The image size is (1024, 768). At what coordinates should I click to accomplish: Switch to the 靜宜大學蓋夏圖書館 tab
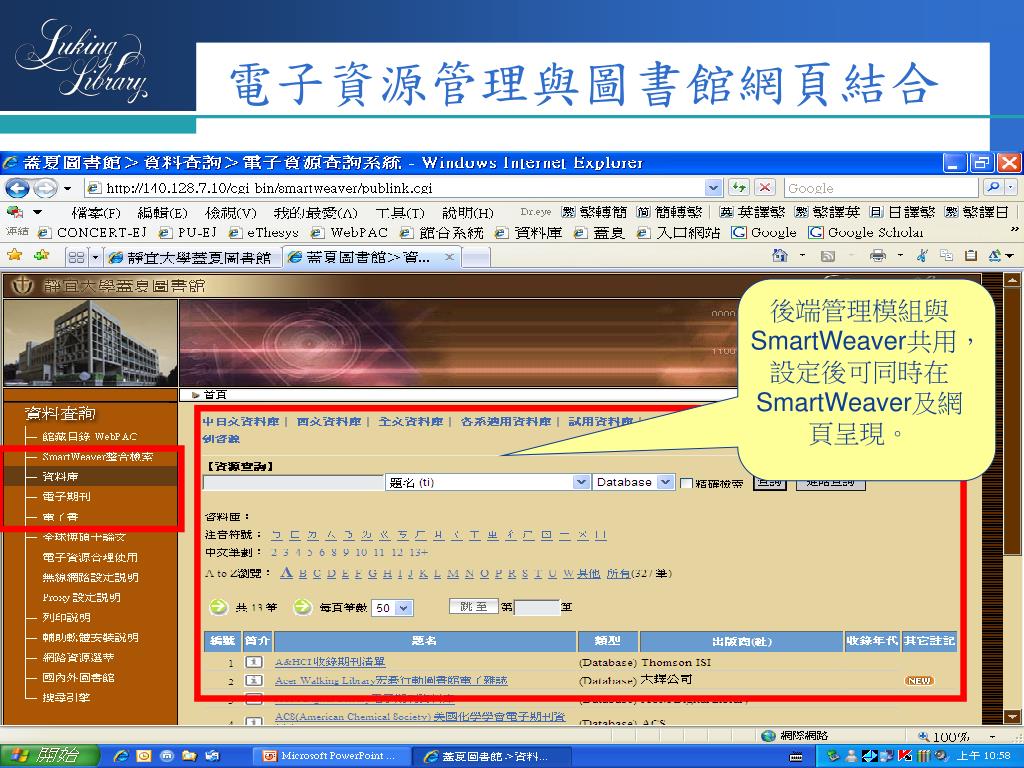(x=192, y=257)
